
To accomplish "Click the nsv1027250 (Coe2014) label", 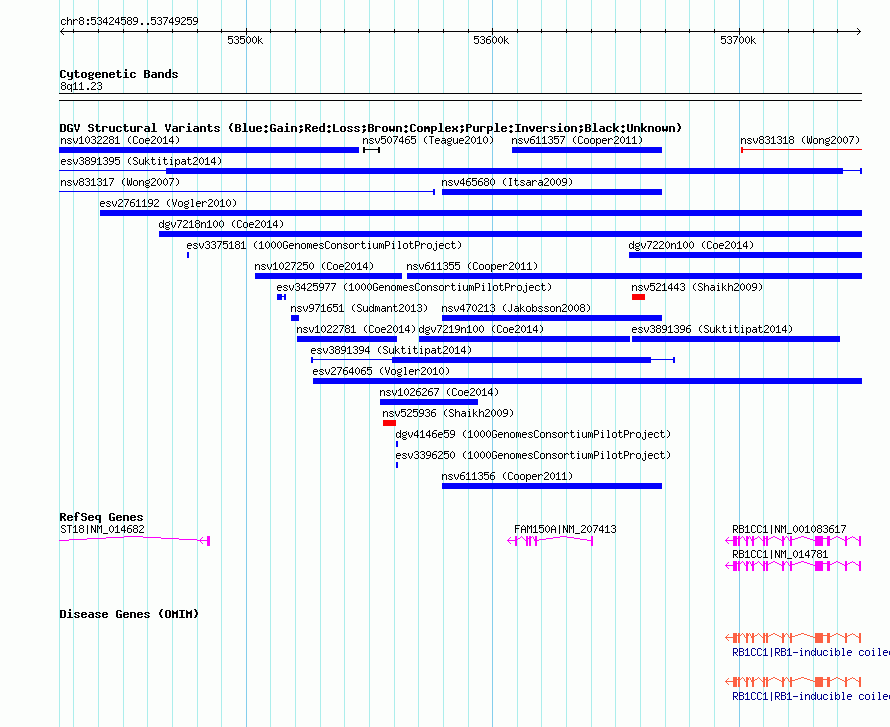I will coord(314,266).
